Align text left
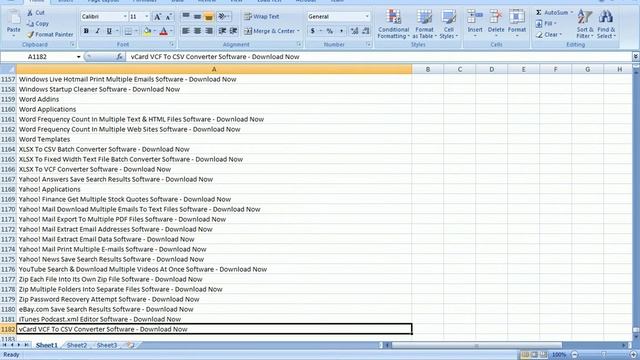The image size is (640, 360). tap(186, 31)
